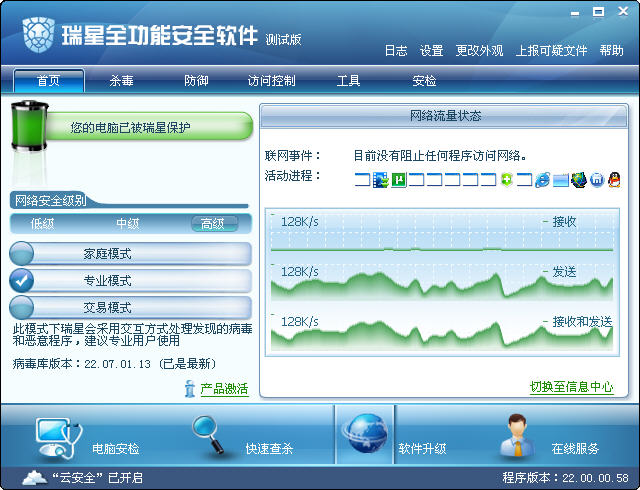Click the green uTorrent process icon
The height and width of the screenshot is (490, 640).
pyautogui.click(x=399, y=180)
